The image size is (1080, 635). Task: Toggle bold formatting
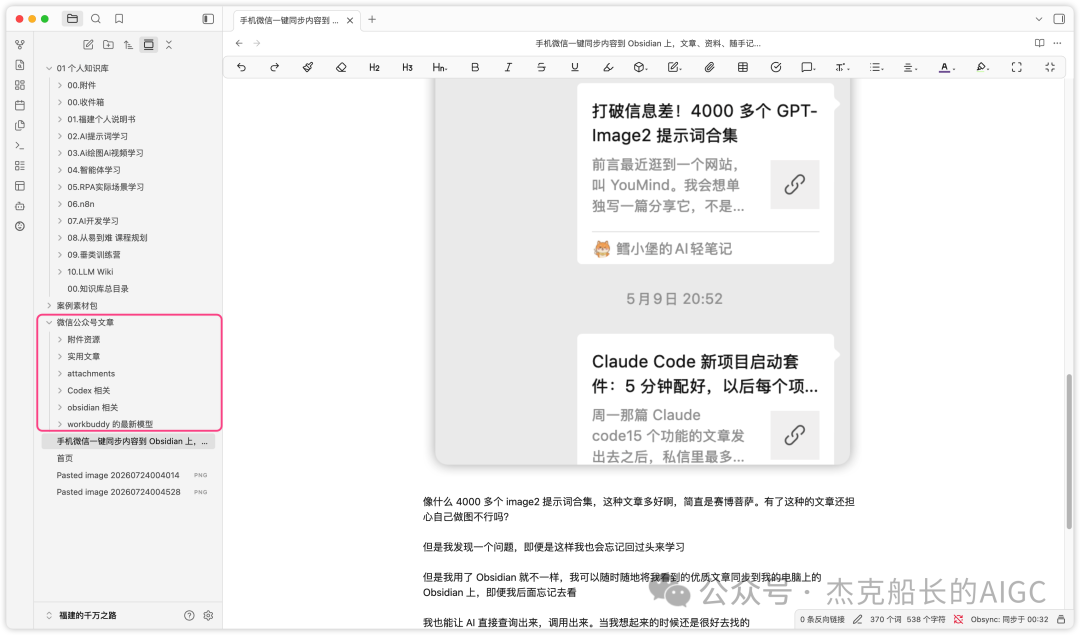coord(475,67)
